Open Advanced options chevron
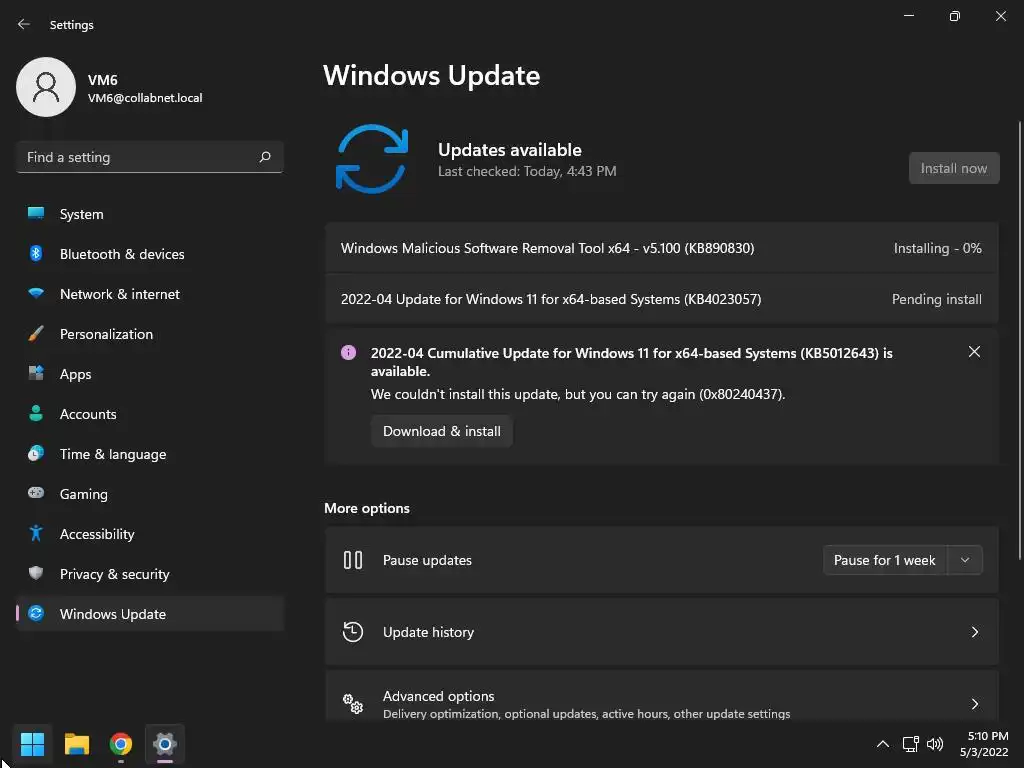 [x=974, y=703]
